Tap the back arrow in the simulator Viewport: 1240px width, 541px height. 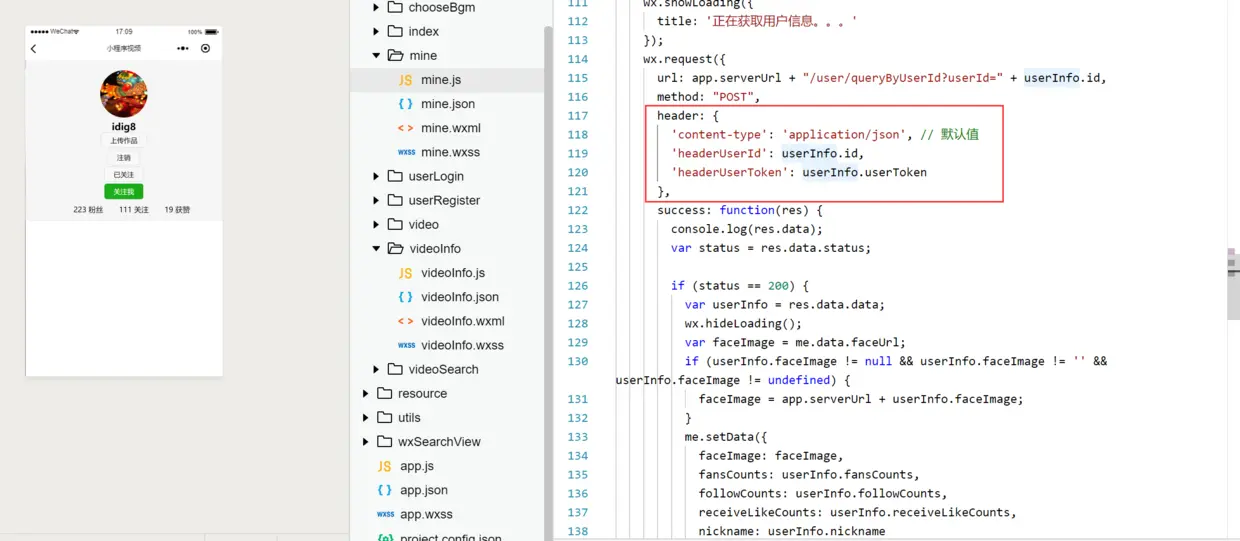[33, 48]
